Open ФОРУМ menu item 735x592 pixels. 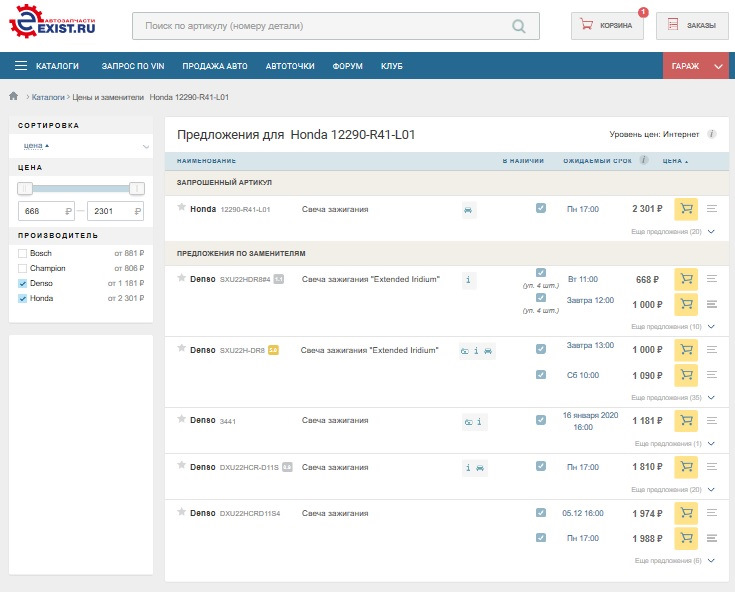(x=347, y=66)
